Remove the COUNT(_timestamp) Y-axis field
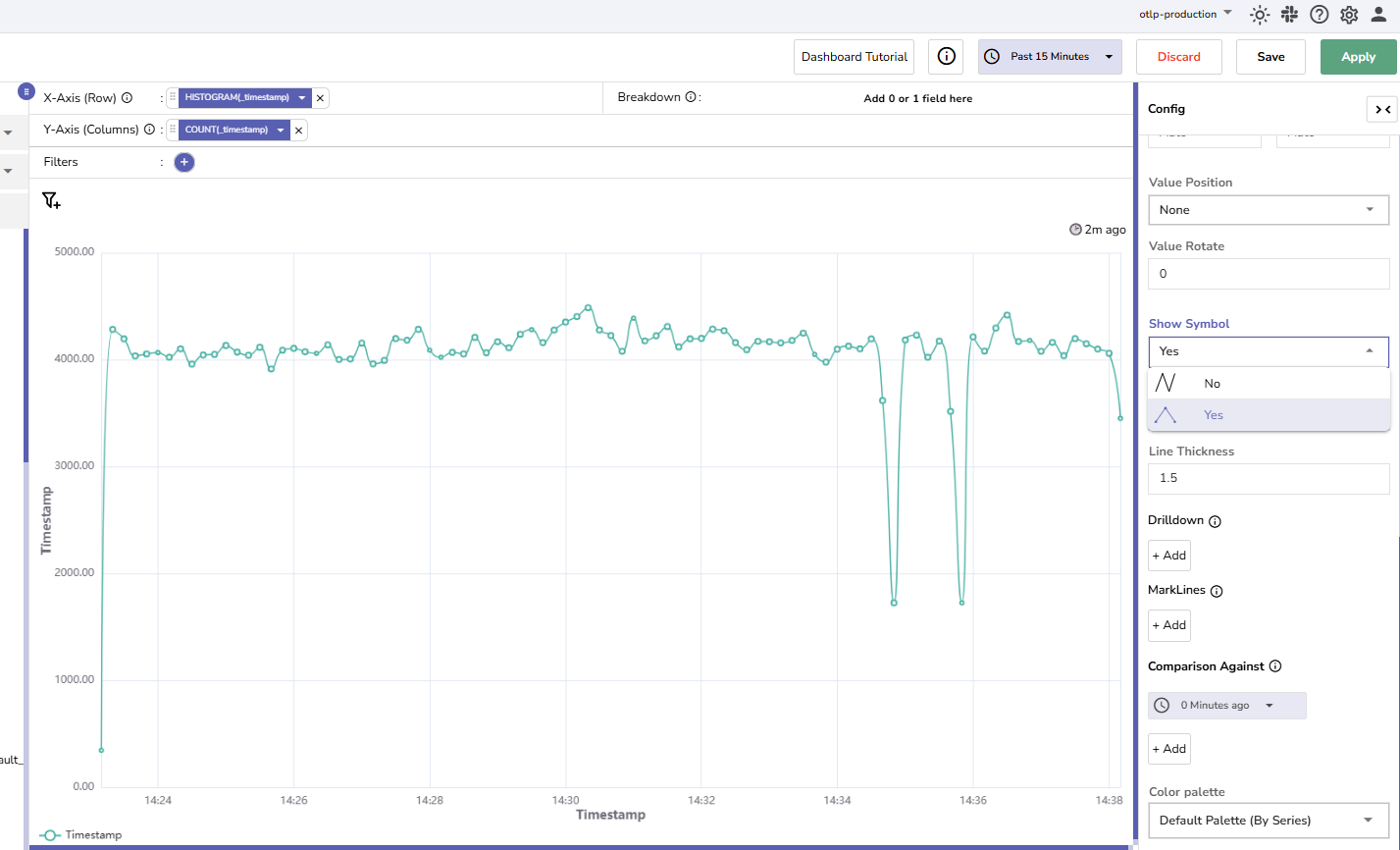The width and height of the screenshot is (1400, 850). point(299,130)
